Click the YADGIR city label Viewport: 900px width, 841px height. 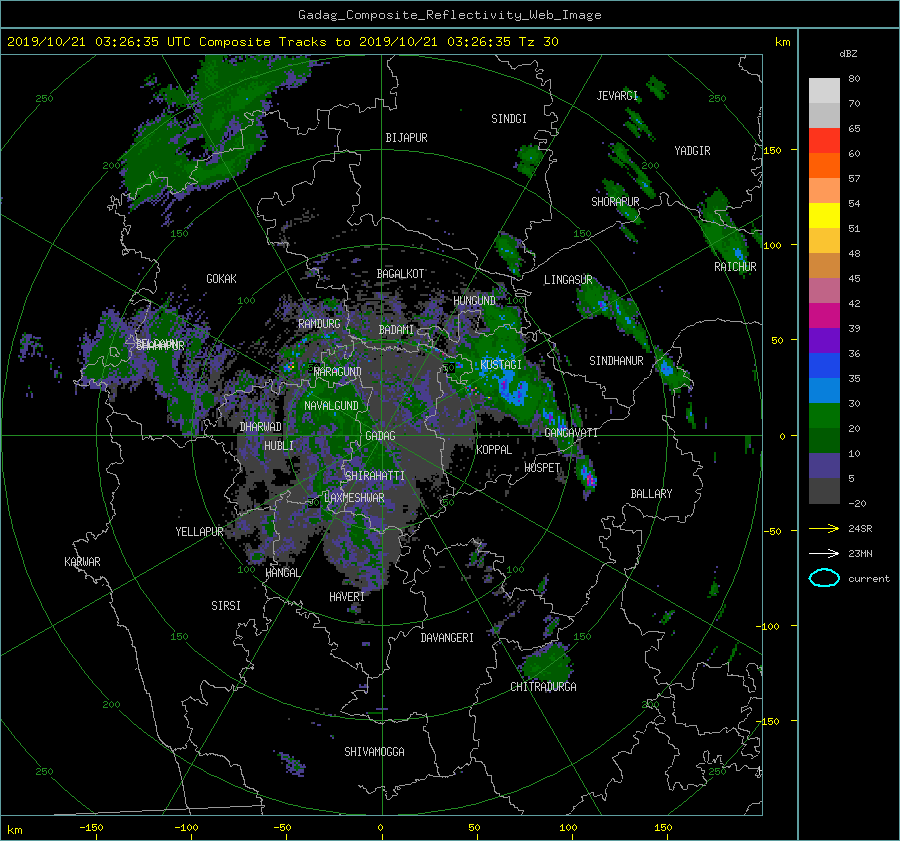pos(692,151)
